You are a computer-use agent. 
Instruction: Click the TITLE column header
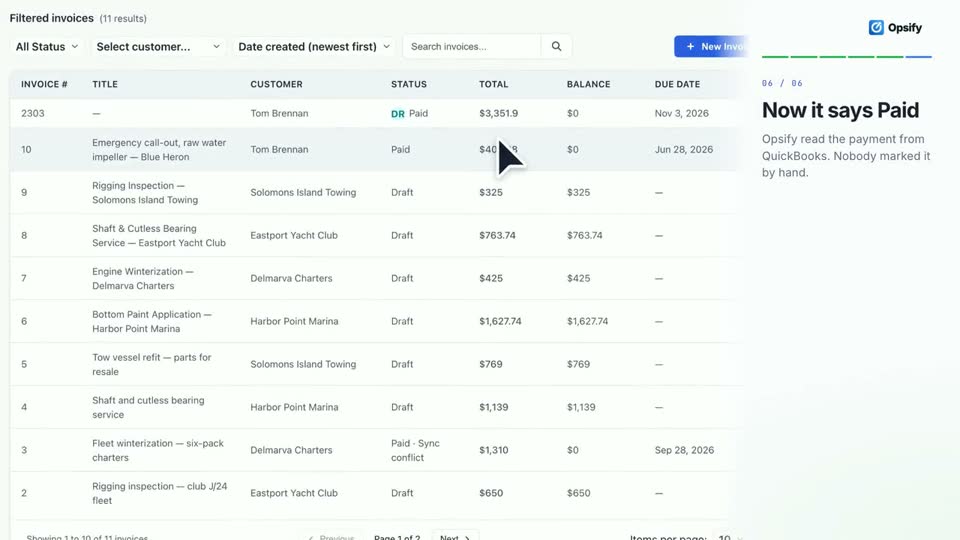tap(105, 84)
